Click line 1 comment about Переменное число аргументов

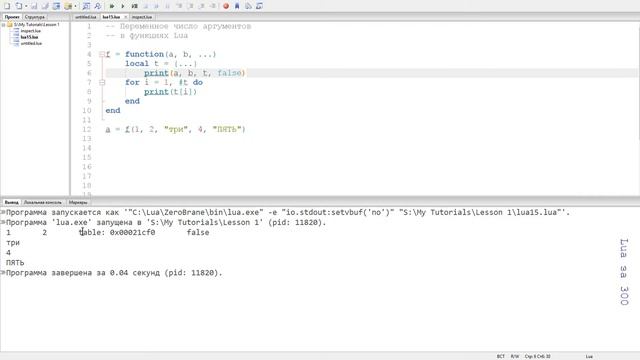178,26
